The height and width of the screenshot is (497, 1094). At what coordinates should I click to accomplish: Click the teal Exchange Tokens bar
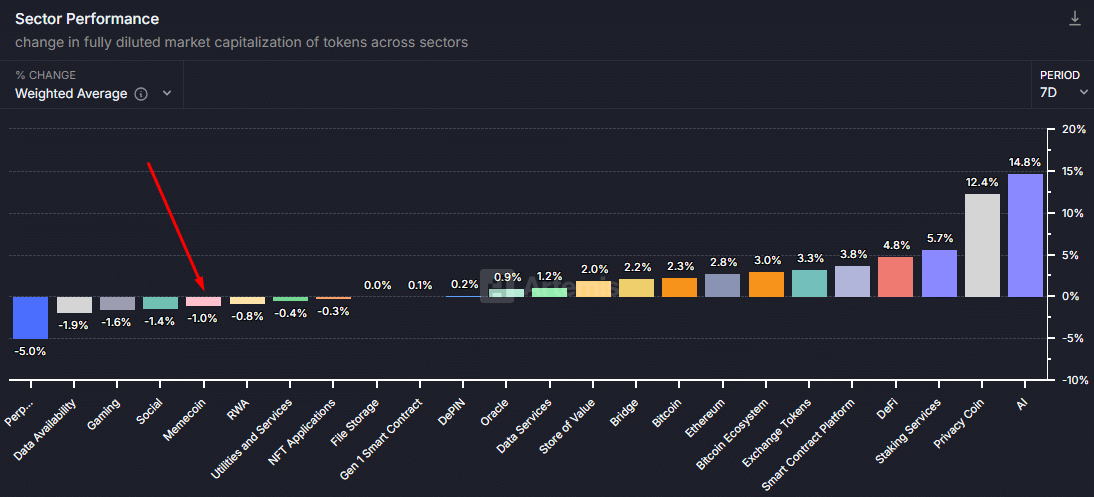pyautogui.click(x=809, y=283)
